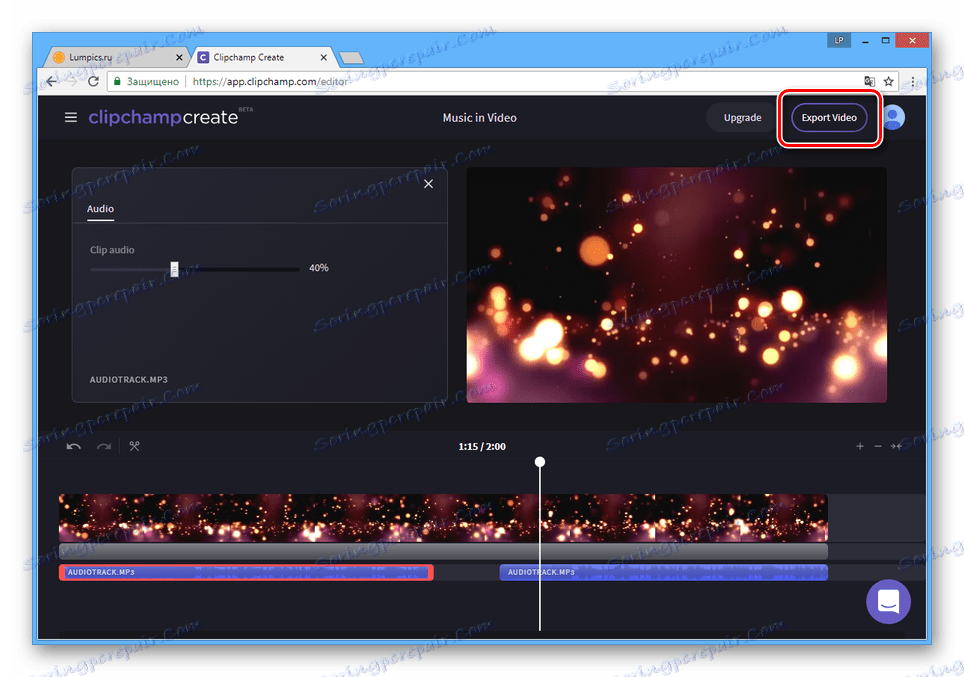Select the Audio tab in panel
The image size is (964, 677).
click(x=100, y=209)
